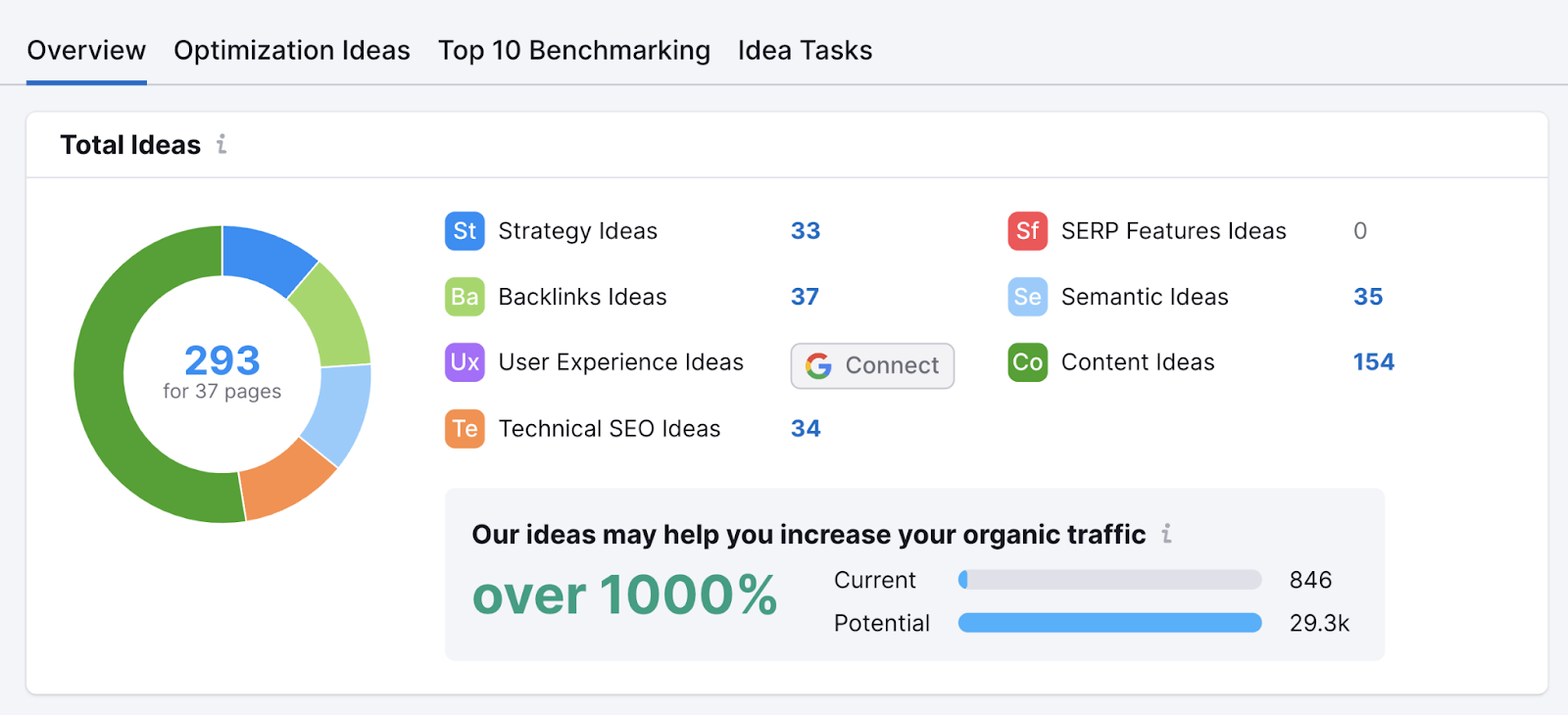1568x715 pixels.
Task: Click the Backlinks Ideas 'Ba' icon
Action: 464,297
